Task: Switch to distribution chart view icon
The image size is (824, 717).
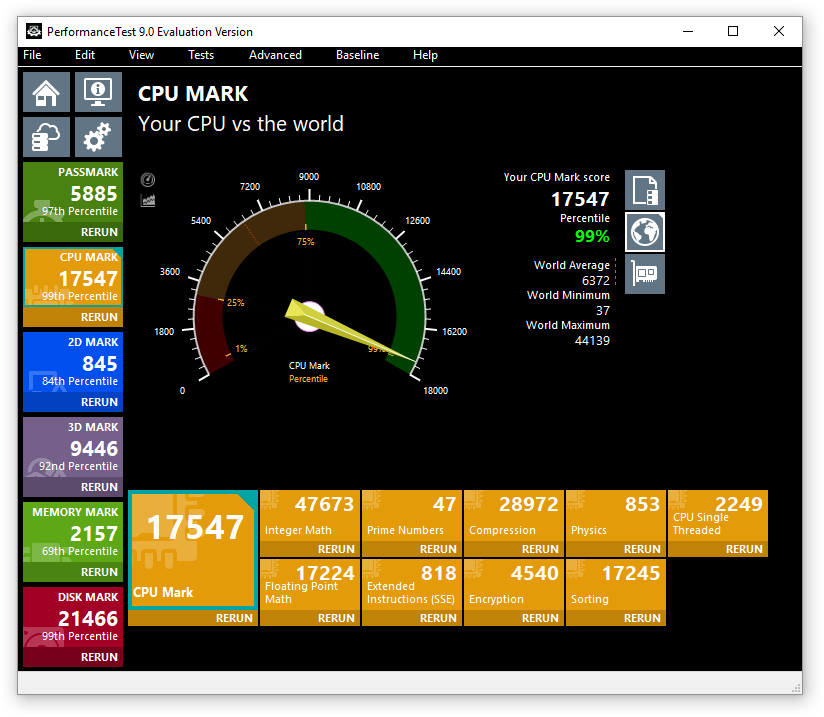Action: (148, 200)
